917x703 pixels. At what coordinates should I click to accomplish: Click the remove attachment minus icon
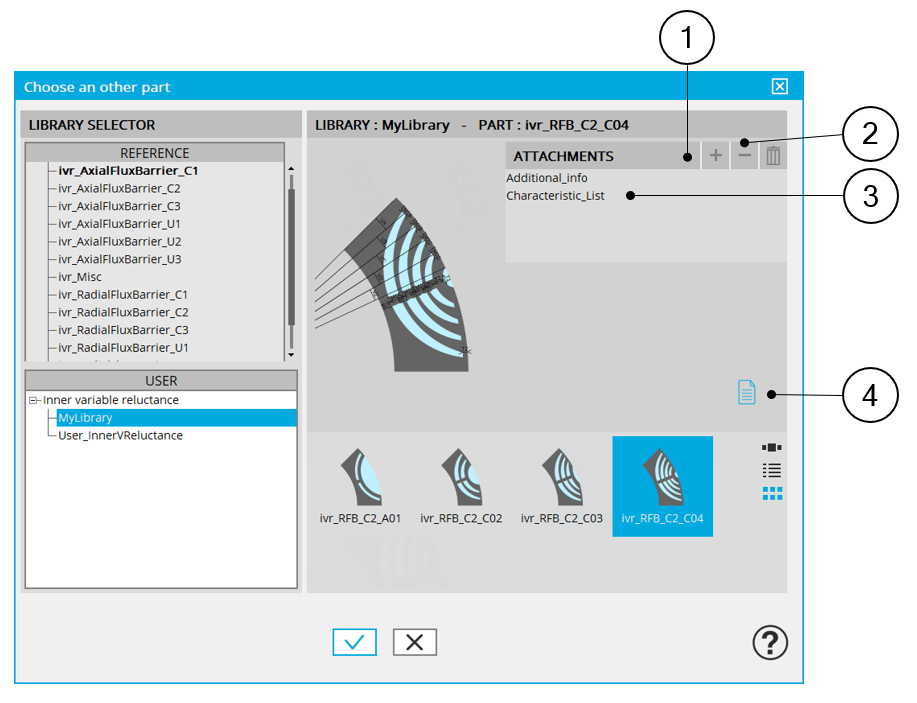tap(744, 156)
